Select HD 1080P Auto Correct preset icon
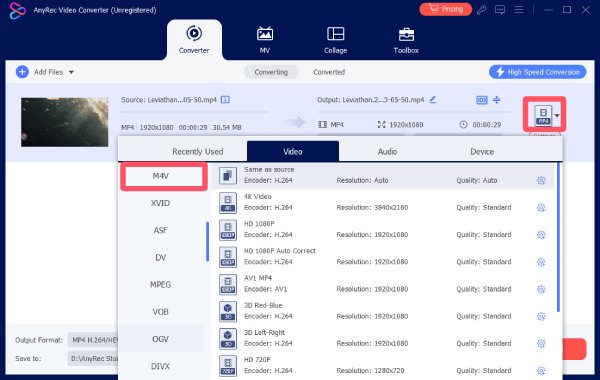 228,257
